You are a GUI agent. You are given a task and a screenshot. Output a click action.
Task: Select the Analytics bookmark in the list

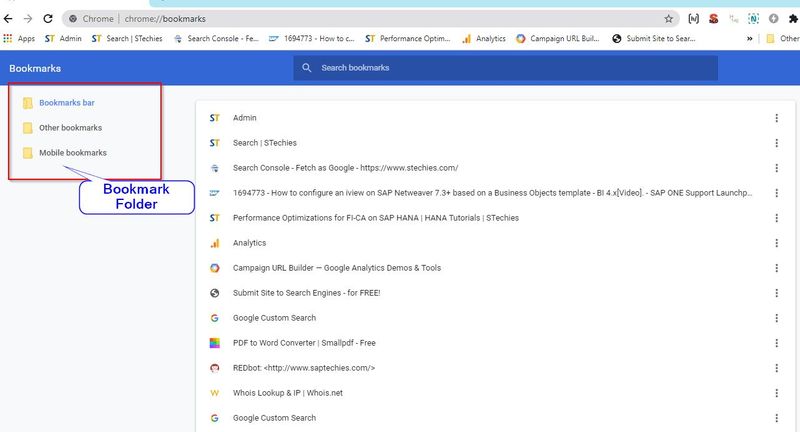[495, 243]
